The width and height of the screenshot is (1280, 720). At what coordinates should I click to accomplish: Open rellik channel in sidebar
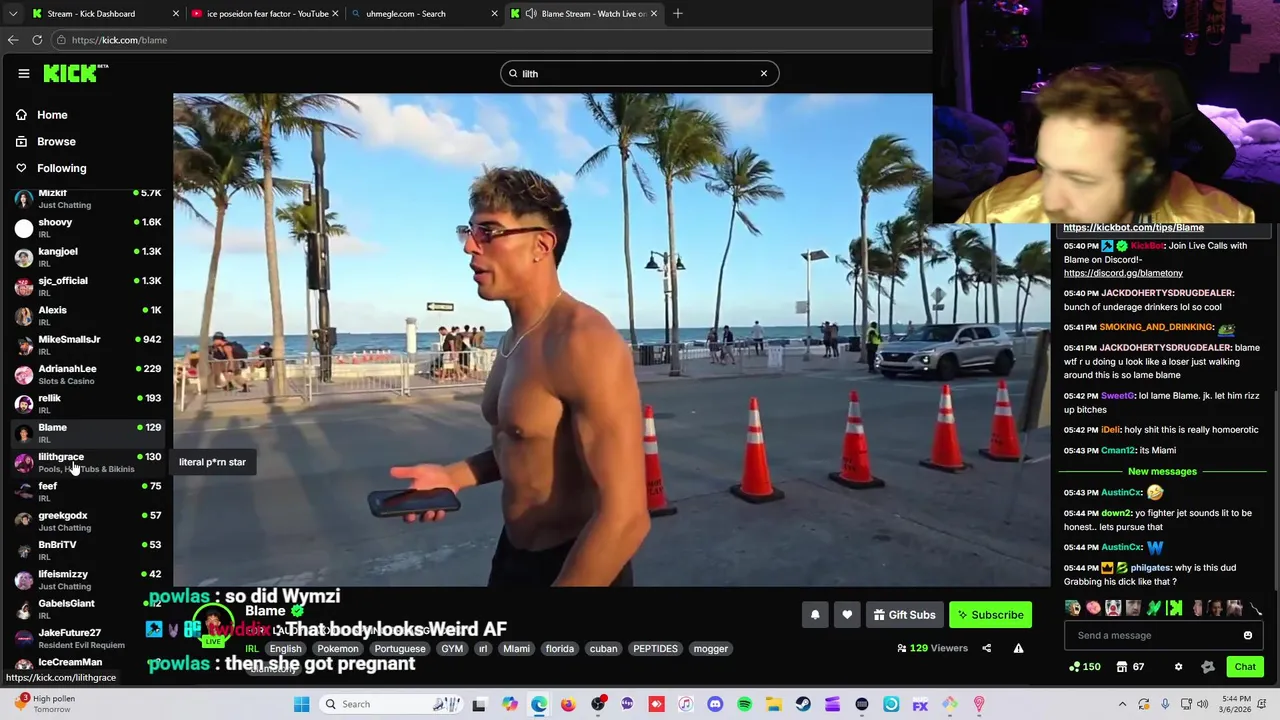(87, 404)
